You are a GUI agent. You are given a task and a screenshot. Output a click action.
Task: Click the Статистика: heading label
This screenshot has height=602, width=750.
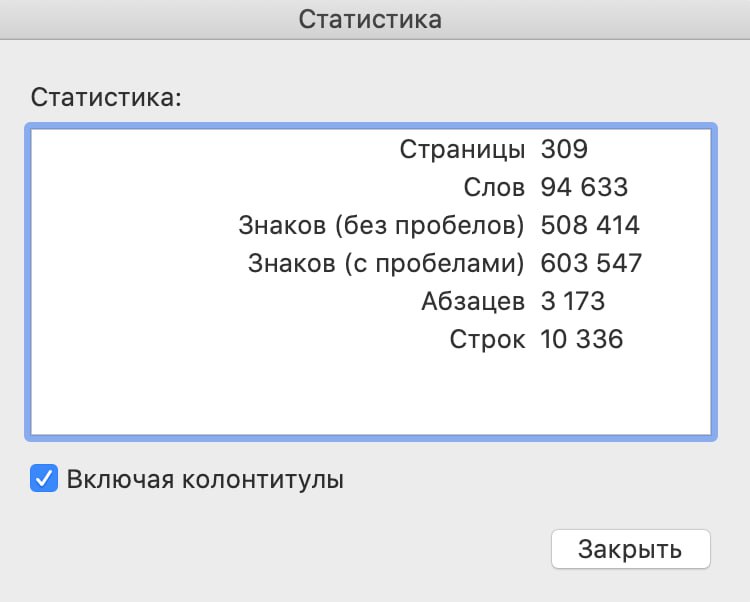point(106,98)
